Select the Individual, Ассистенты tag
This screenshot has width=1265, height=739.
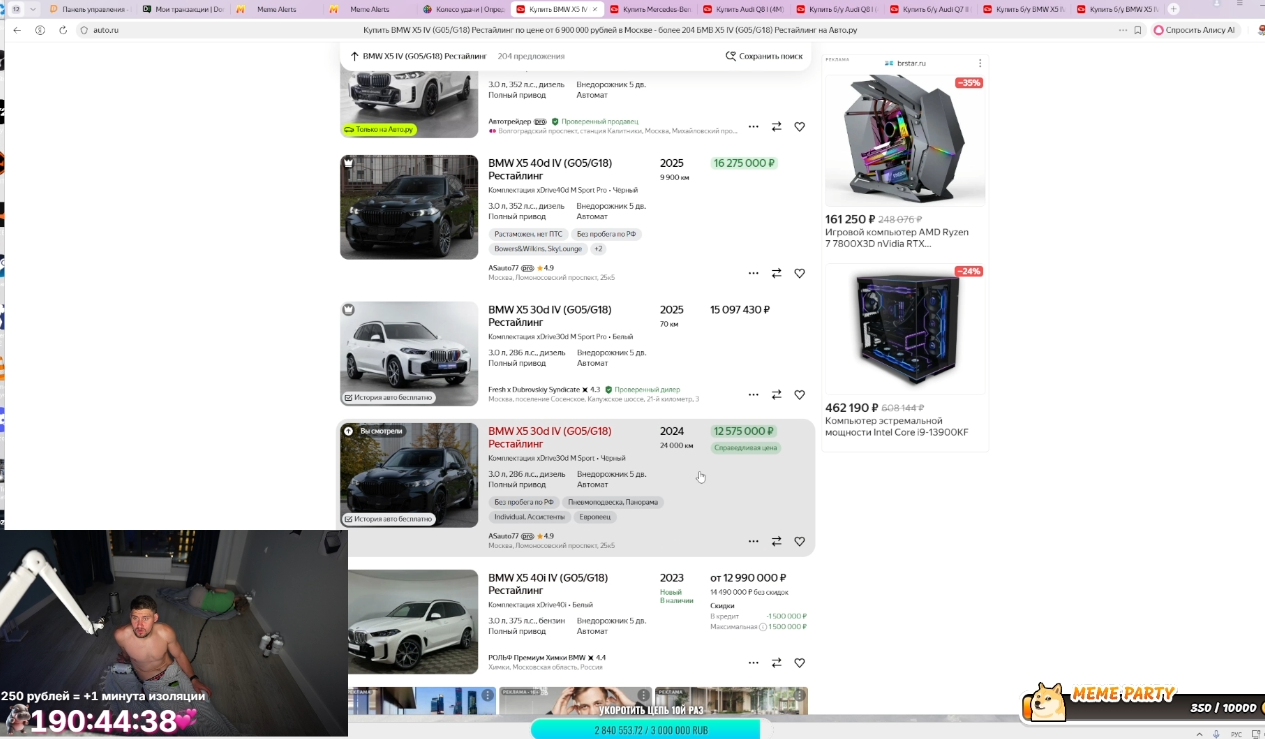[x=529, y=517]
